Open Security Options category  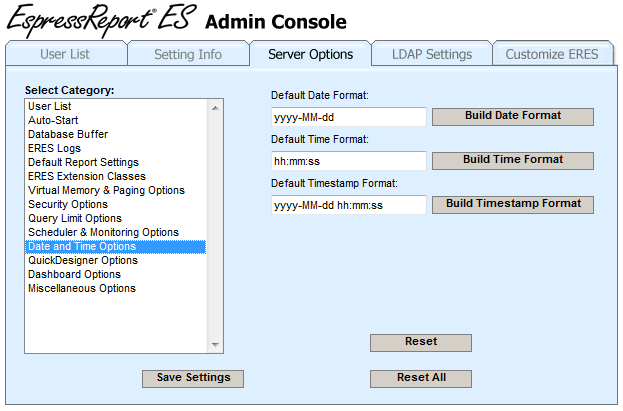click(115, 204)
